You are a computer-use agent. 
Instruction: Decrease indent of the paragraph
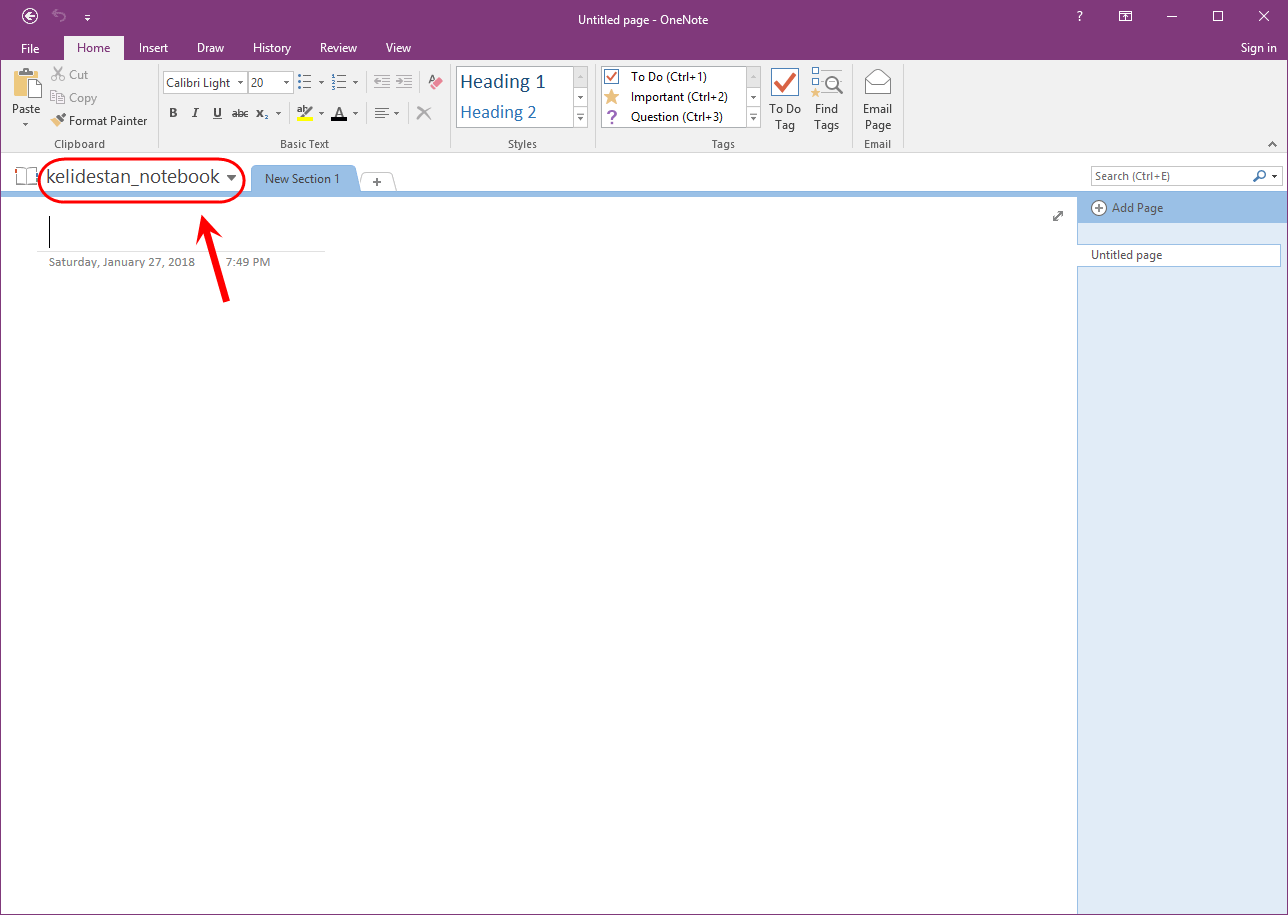click(x=381, y=83)
